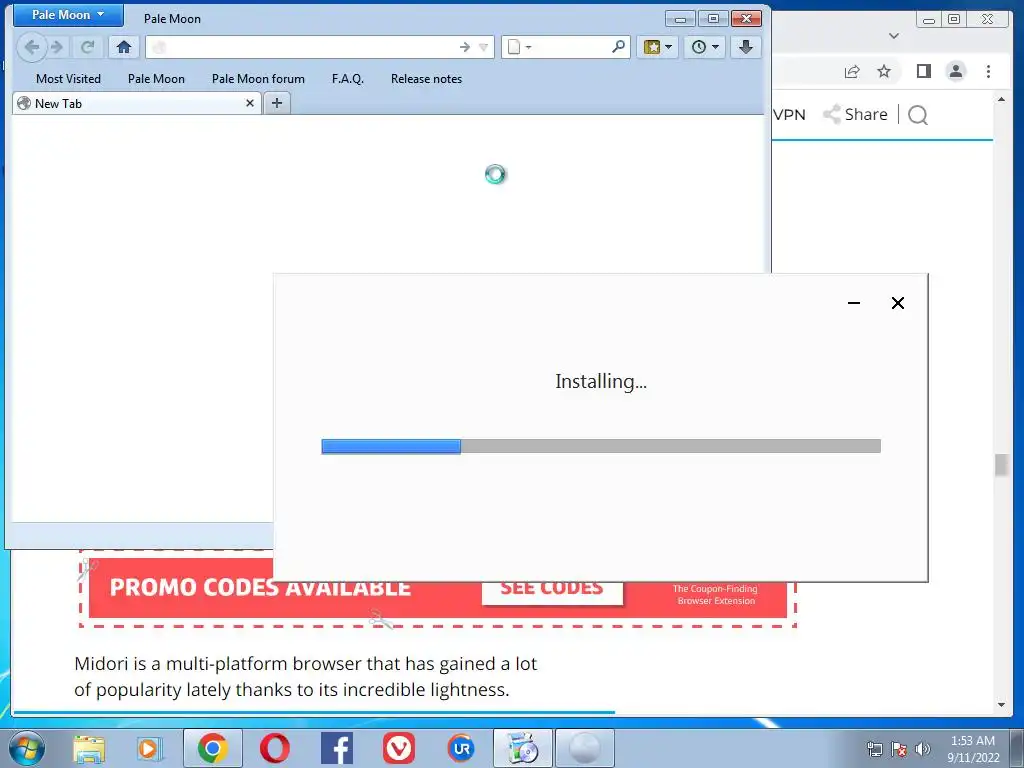Launch Windows Media Player from taskbar
Screen dimensions: 1024x768
point(149,748)
